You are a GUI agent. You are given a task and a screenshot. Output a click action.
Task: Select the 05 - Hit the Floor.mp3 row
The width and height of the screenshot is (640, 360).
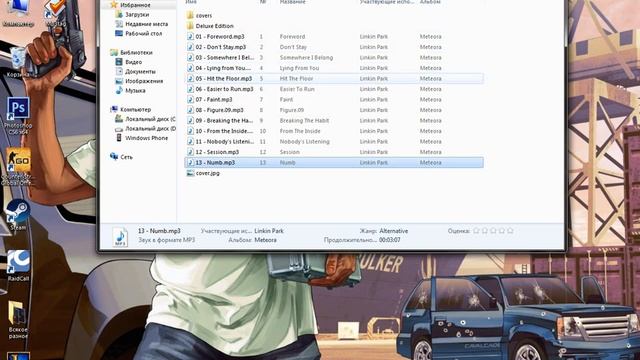click(334, 78)
